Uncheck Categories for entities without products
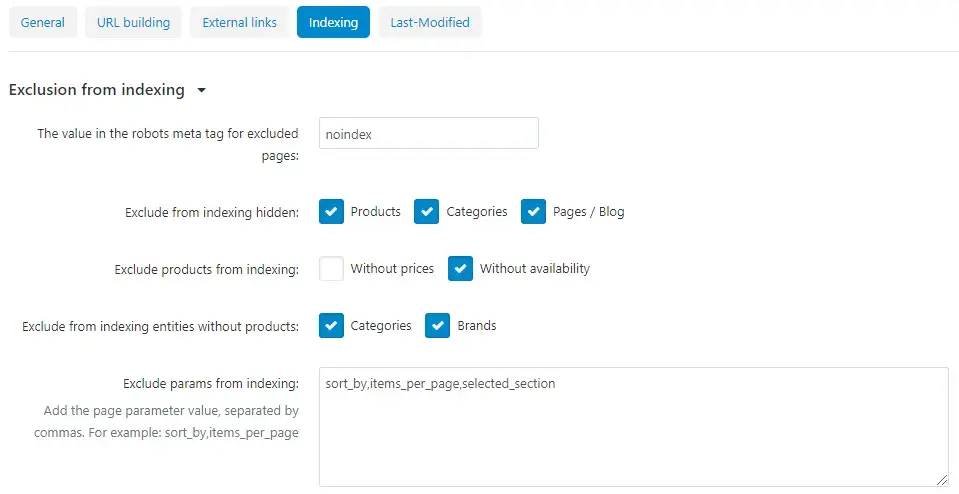This screenshot has height=494, width=959. pyautogui.click(x=332, y=326)
